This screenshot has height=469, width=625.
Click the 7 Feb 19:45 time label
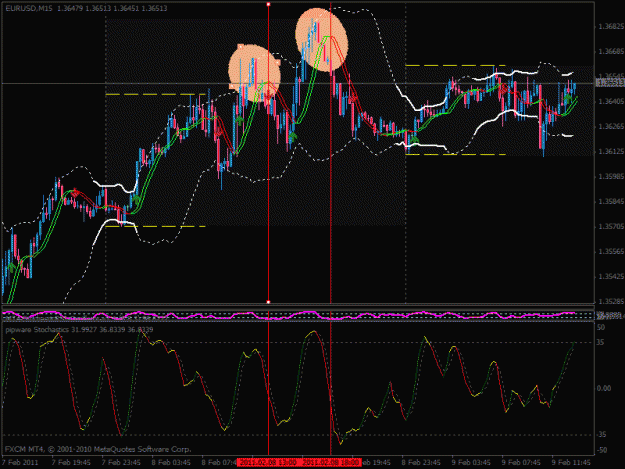(x=71, y=463)
